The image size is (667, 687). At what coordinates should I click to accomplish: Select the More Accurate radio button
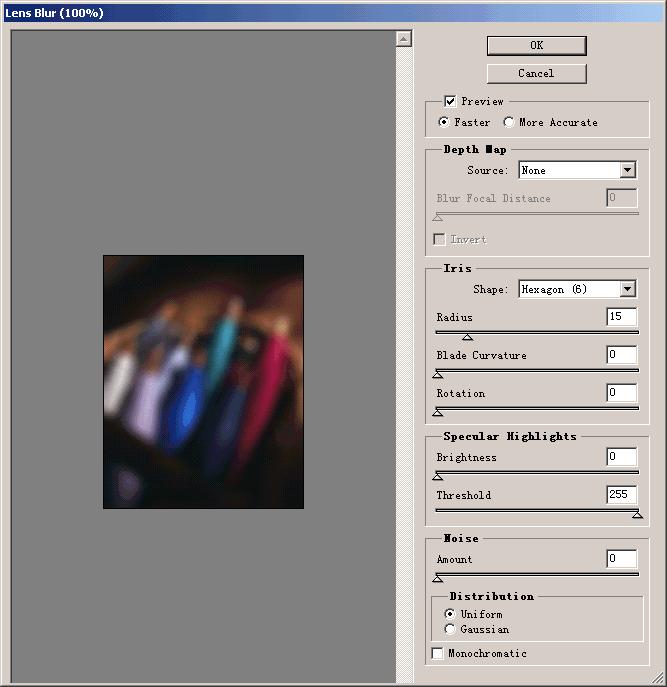[x=509, y=122]
